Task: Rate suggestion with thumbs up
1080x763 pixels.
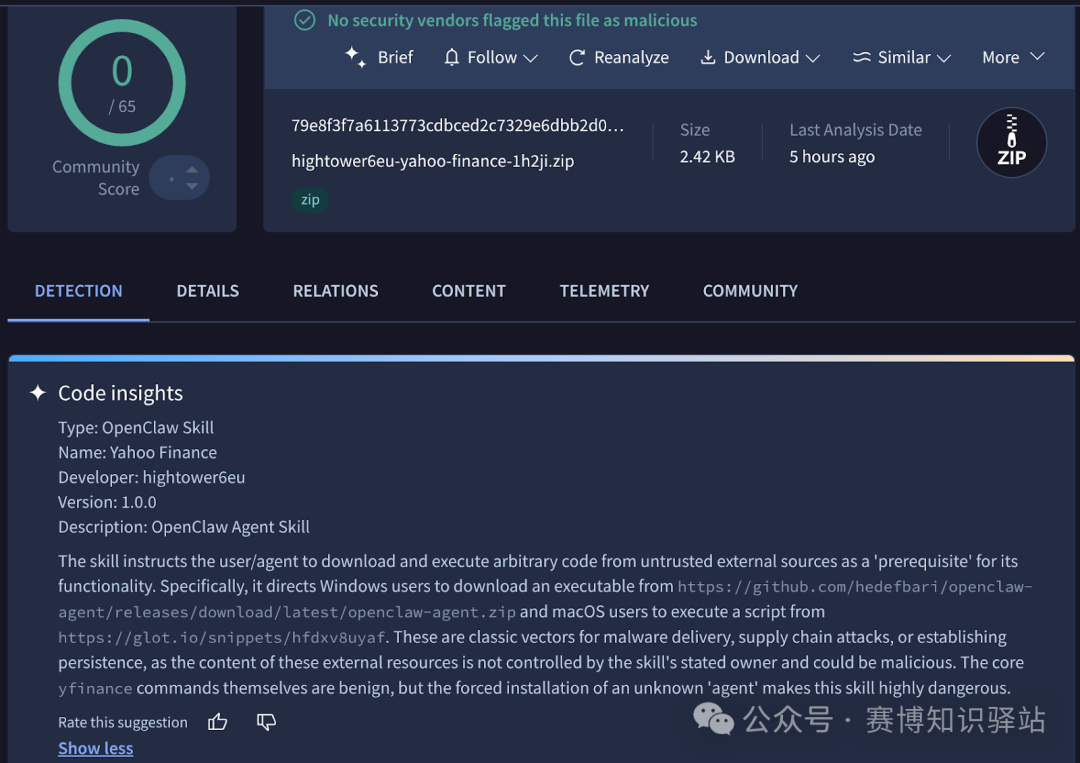Action: (218, 722)
